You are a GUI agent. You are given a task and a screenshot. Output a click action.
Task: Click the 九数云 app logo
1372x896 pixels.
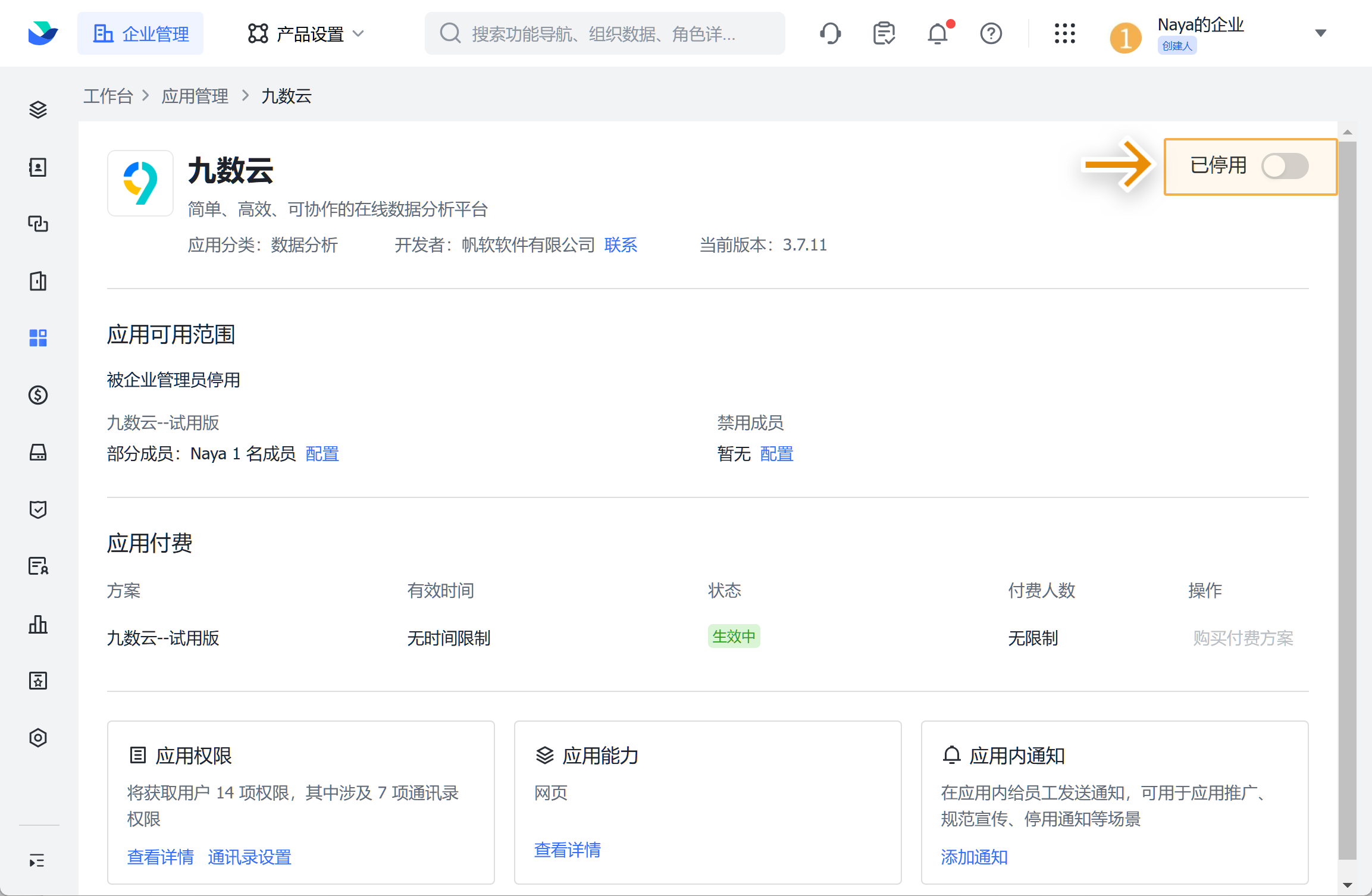click(140, 183)
